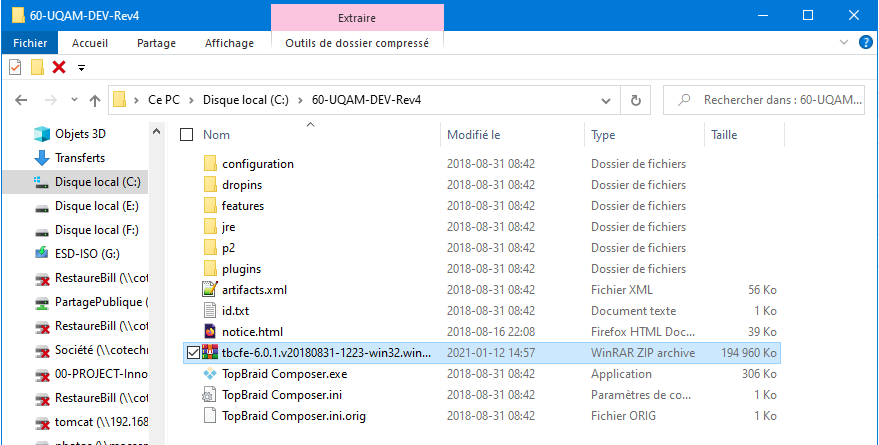The height and width of the screenshot is (445, 879).
Task: Open Help with the blue question mark
Action: point(866,43)
